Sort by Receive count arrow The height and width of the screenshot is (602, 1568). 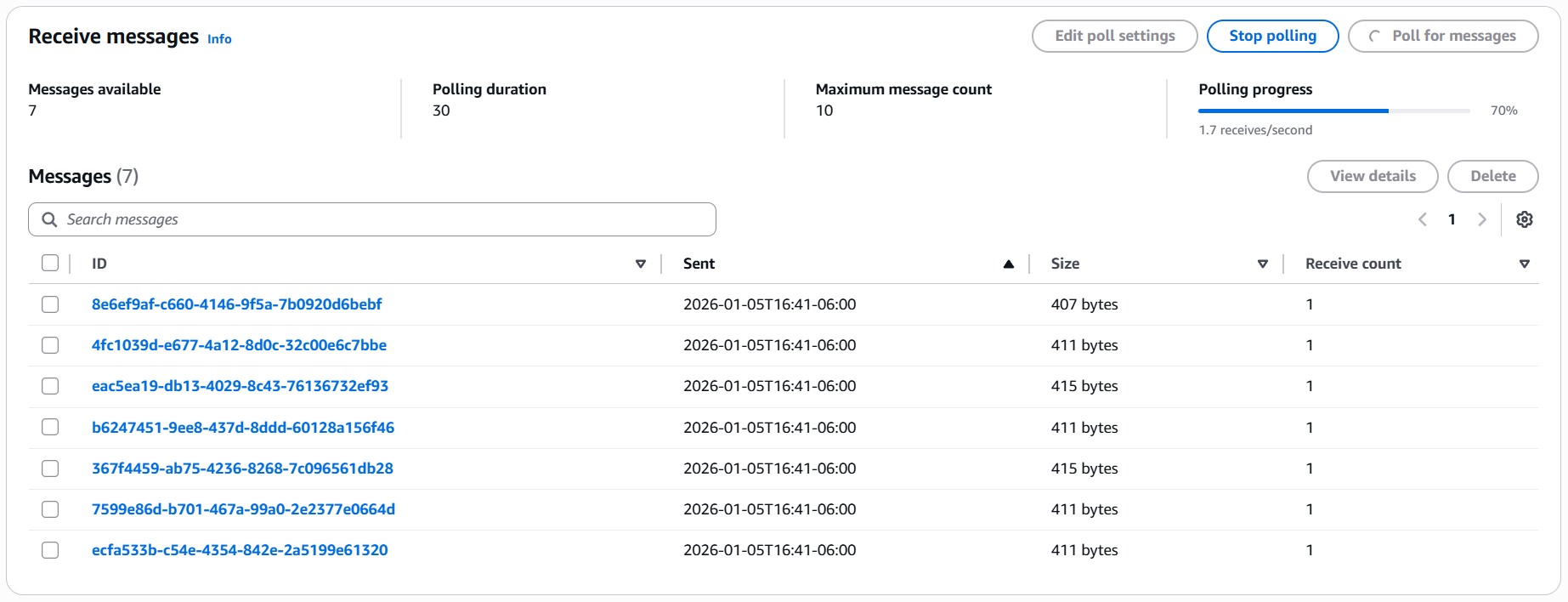pos(1525,264)
